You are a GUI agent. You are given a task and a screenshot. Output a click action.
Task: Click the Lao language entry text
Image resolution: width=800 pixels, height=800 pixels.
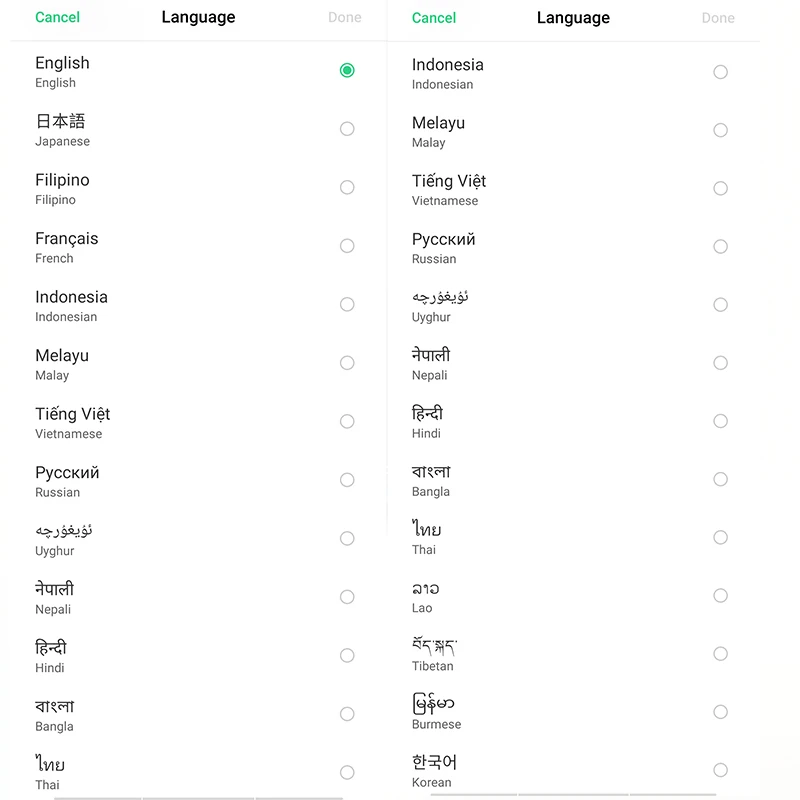point(425,589)
